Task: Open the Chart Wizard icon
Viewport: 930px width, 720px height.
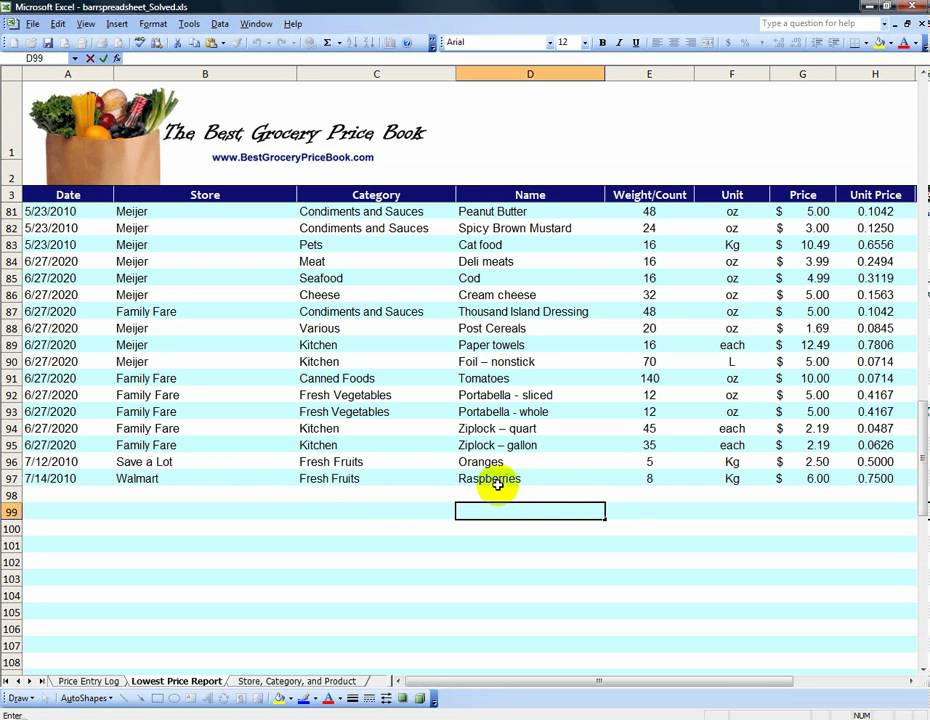Action: 390,43
